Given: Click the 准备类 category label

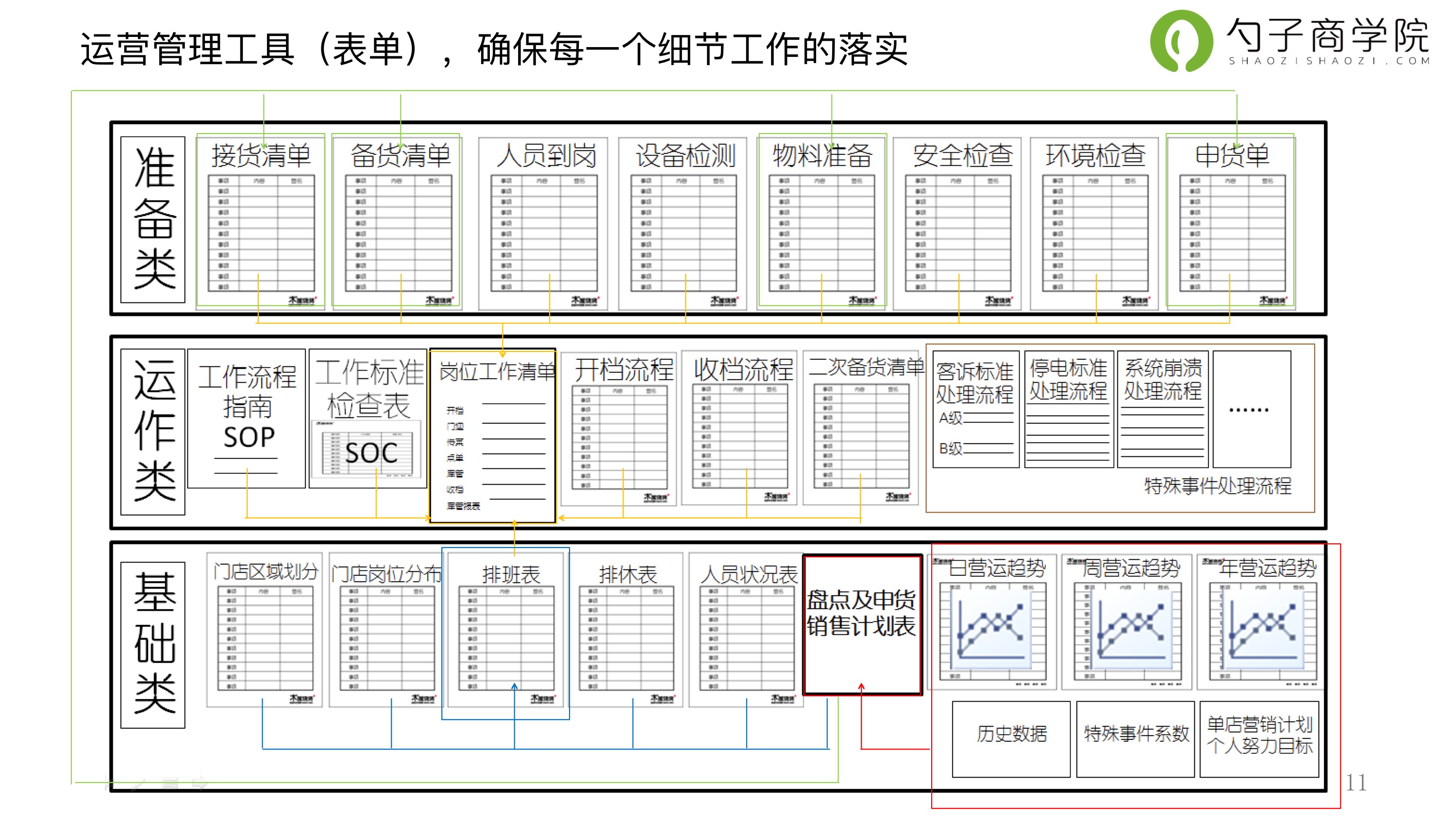Looking at the screenshot, I should click(x=153, y=219).
